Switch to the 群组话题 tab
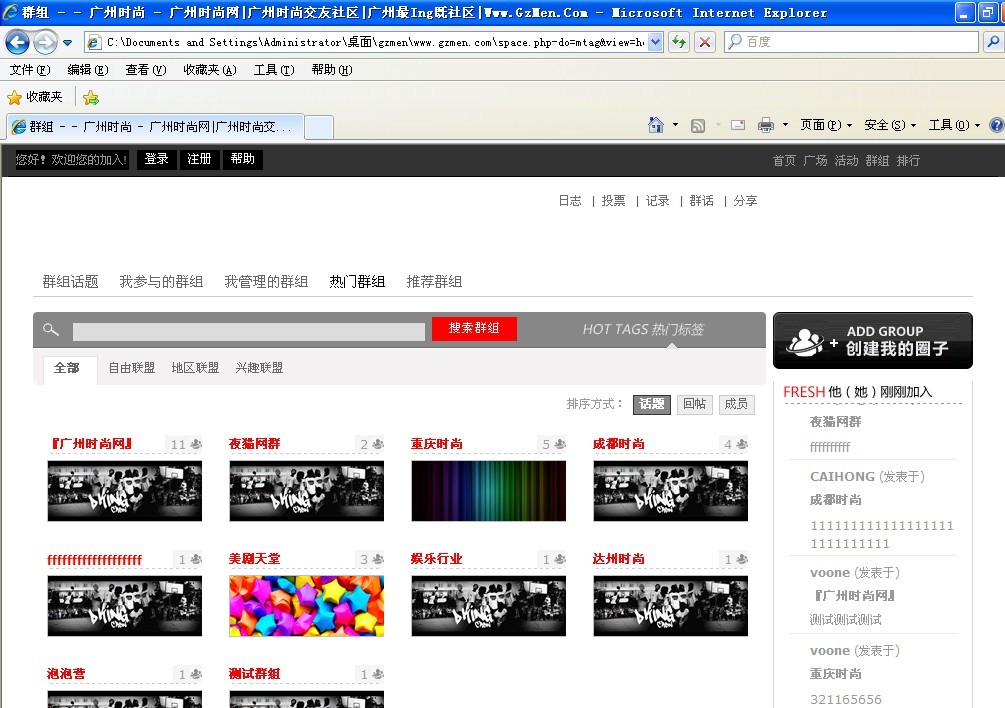This screenshot has height=708, width=1005. coord(71,282)
